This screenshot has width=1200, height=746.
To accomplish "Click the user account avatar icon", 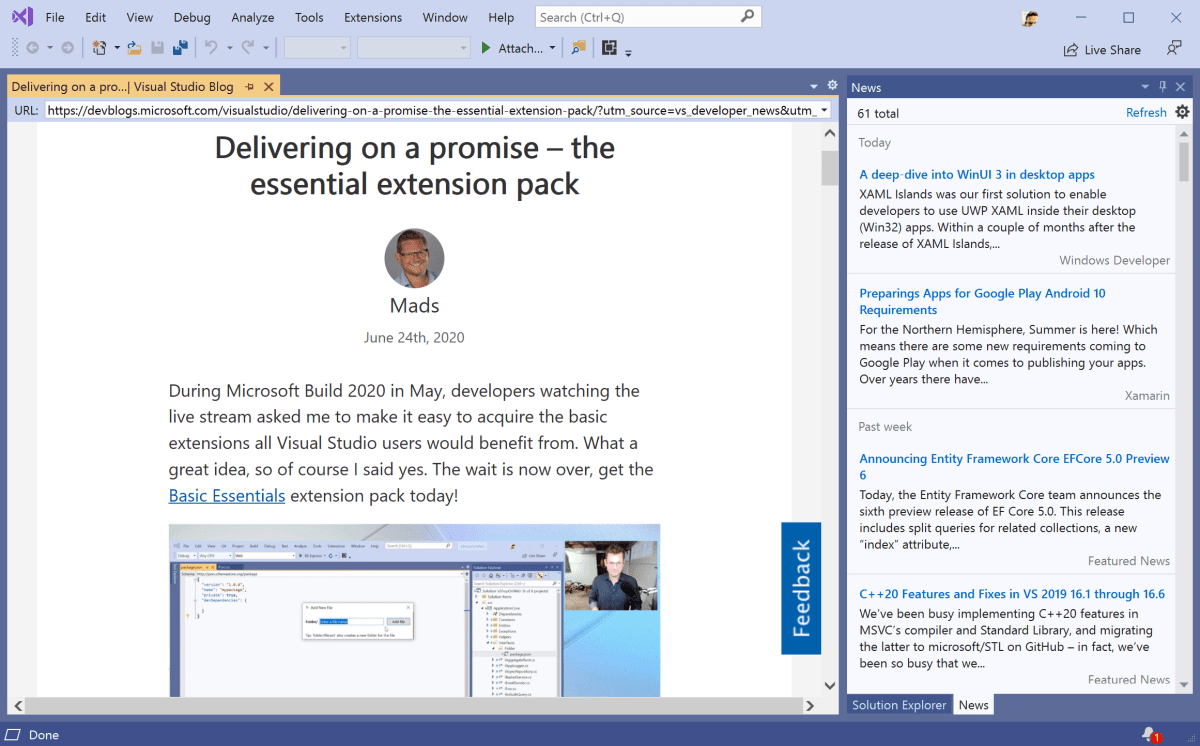I will 1031,18.
